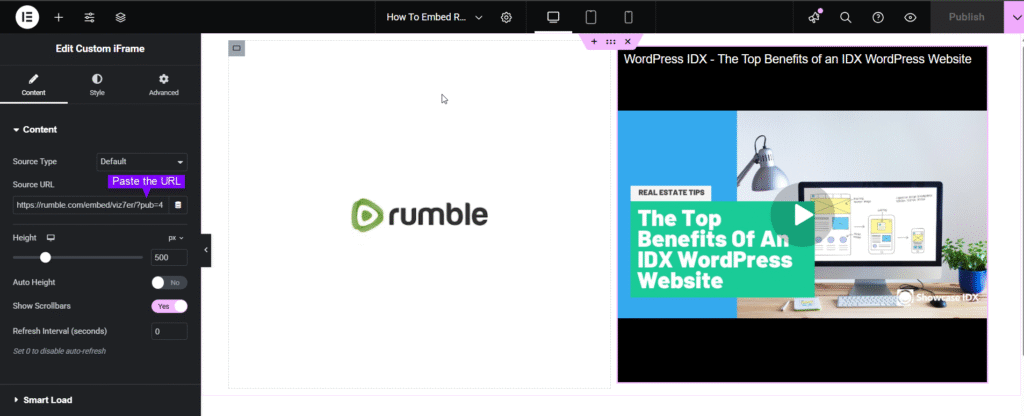Open the What's New megaphone icon
The height and width of the screenshot is (416, 1024).
[814, 18]
